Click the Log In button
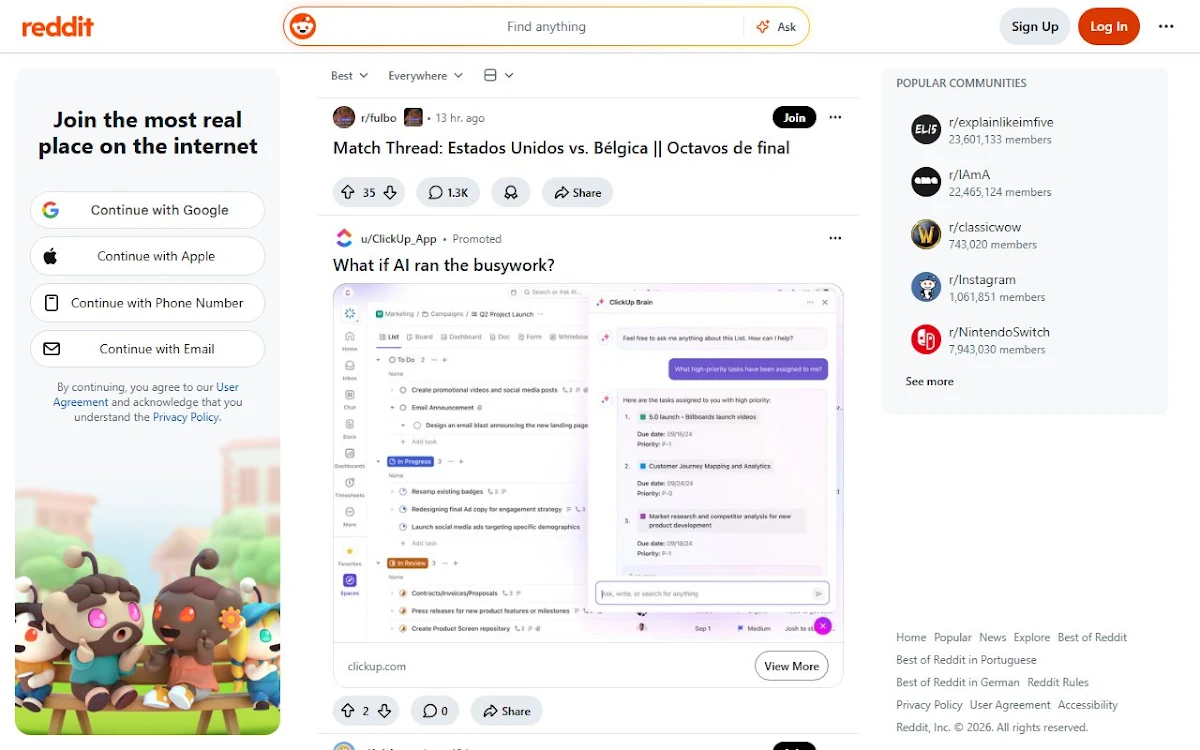Viewport: 1200px width, 750px height. click(1109, 27)
